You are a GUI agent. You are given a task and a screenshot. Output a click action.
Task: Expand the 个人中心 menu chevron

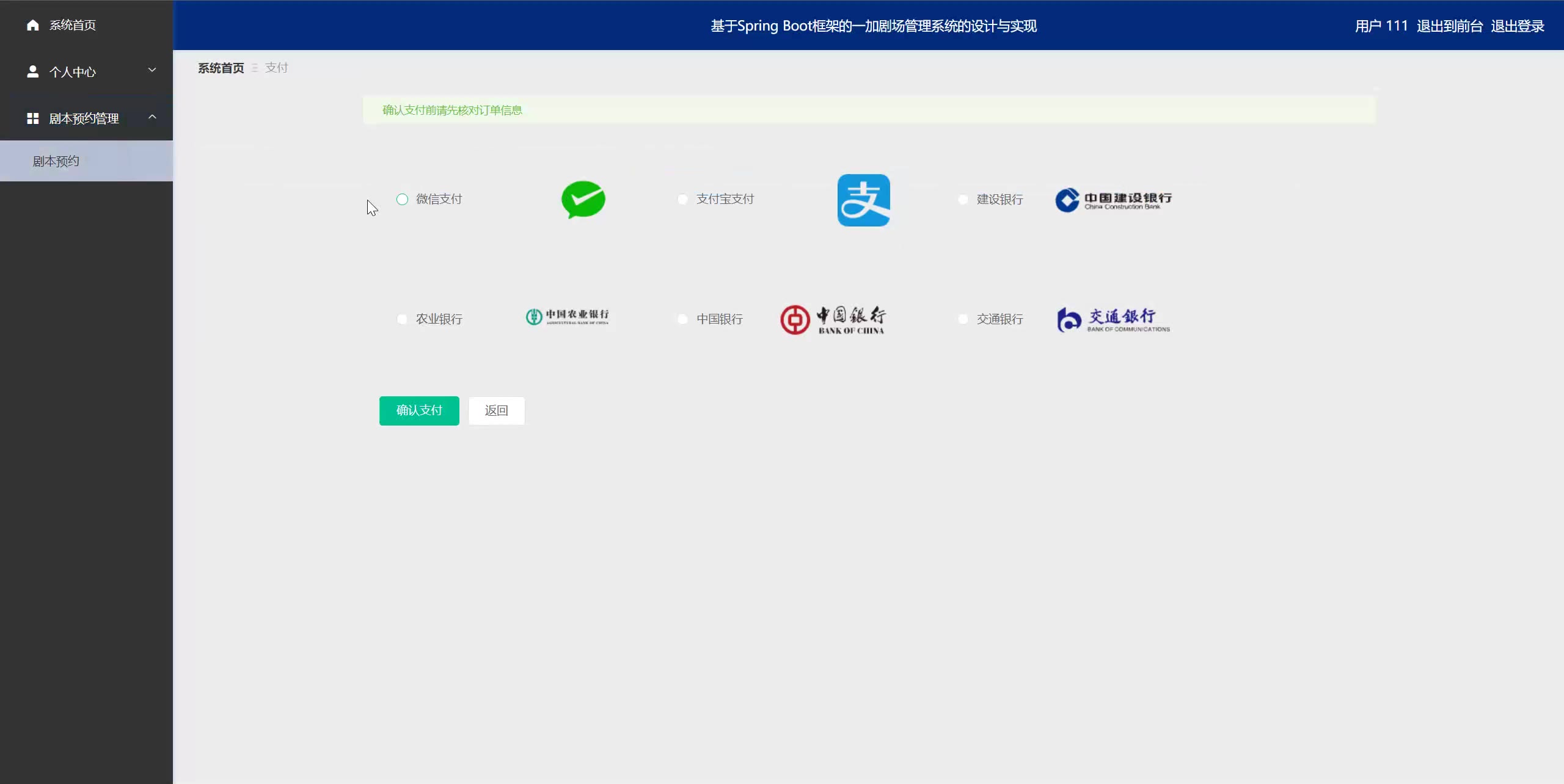(152, 70)
